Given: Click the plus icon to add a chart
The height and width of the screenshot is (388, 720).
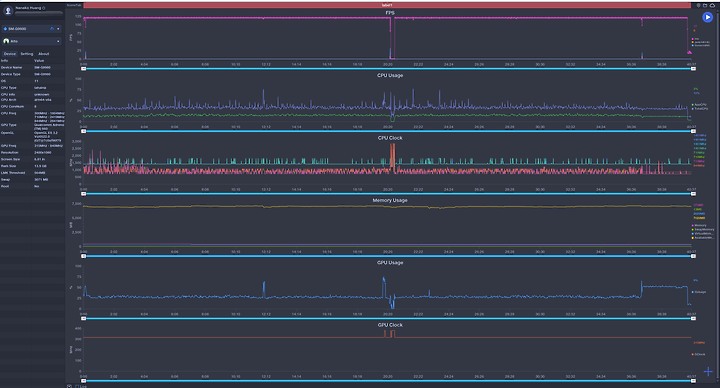Looking at the screenshot, I should (x=708, y=371).
